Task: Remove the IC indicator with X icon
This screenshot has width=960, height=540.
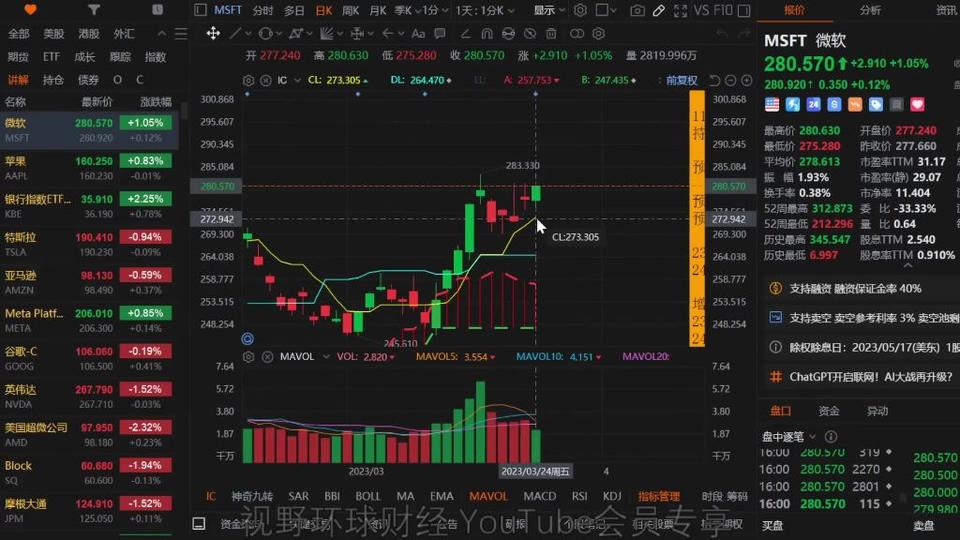Action: (x=266, y=80)
